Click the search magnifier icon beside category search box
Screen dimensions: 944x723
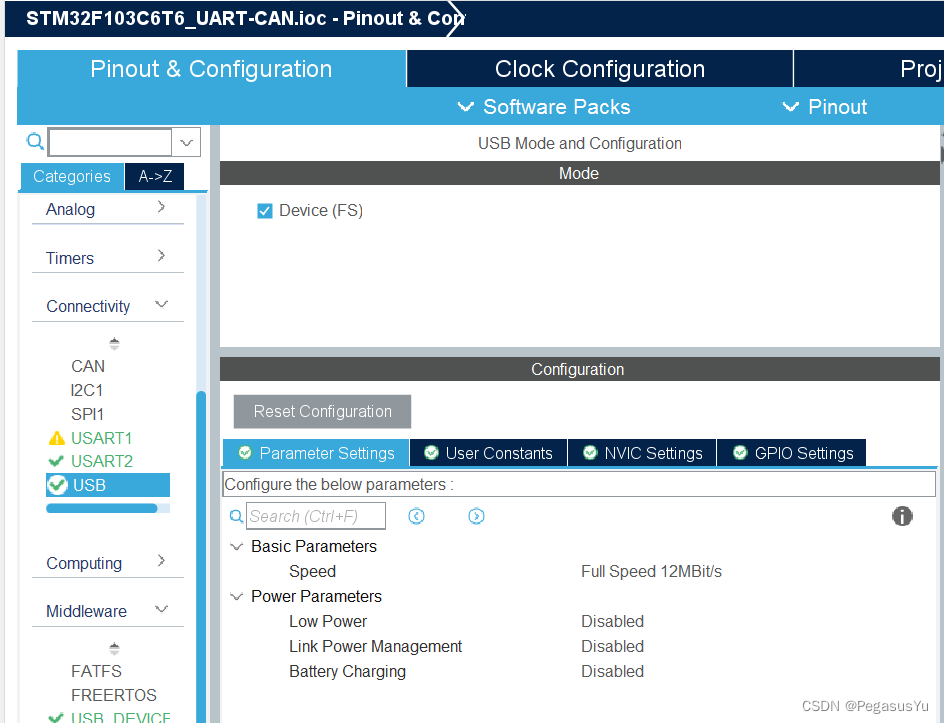36,141
